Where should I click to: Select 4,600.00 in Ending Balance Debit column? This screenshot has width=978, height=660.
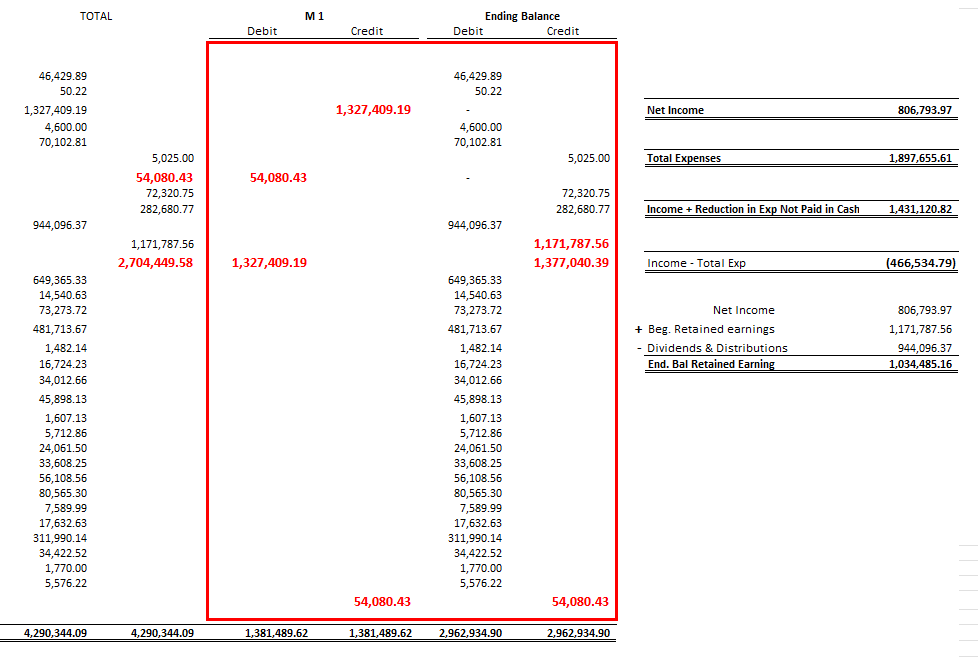481,127
